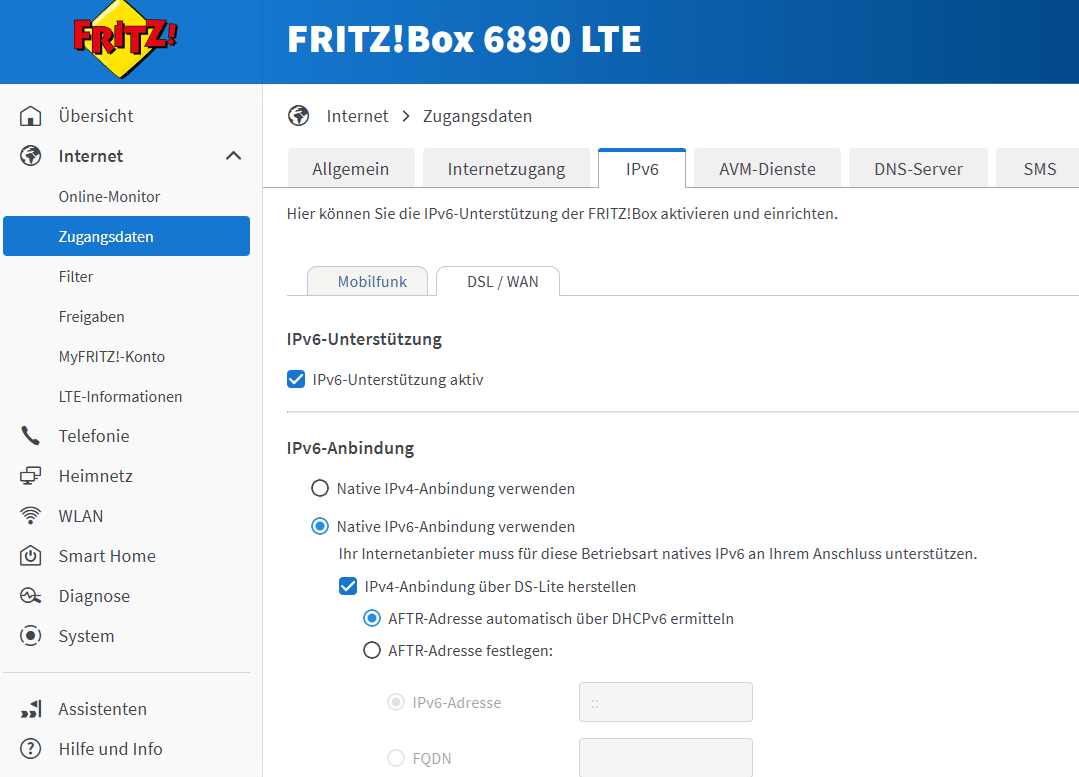
Task: Open the Smart Home section icon
Action: tap(29, 555)
